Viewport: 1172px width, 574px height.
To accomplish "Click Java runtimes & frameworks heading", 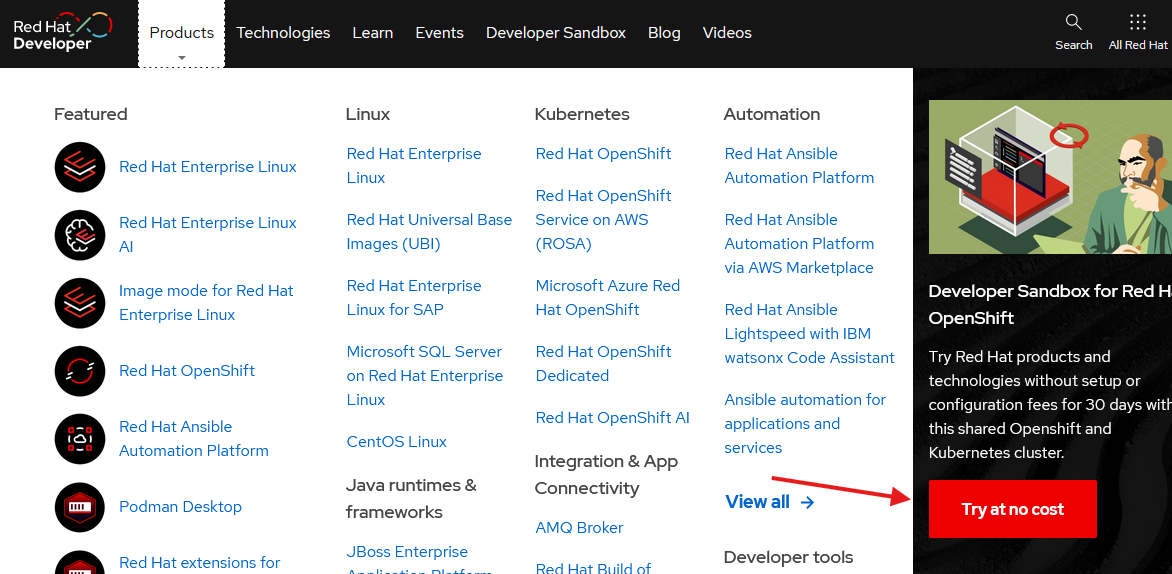I will point(411,499).
